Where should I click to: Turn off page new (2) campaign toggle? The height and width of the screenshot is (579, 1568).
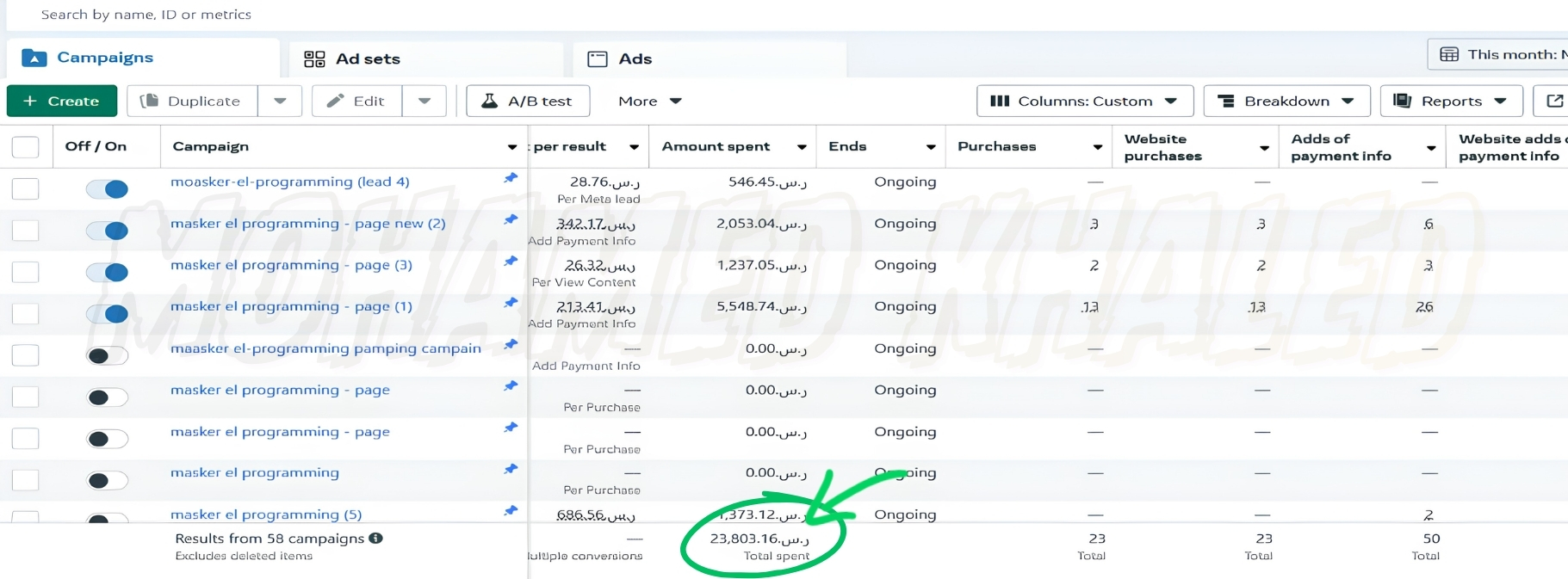[108, 231]
